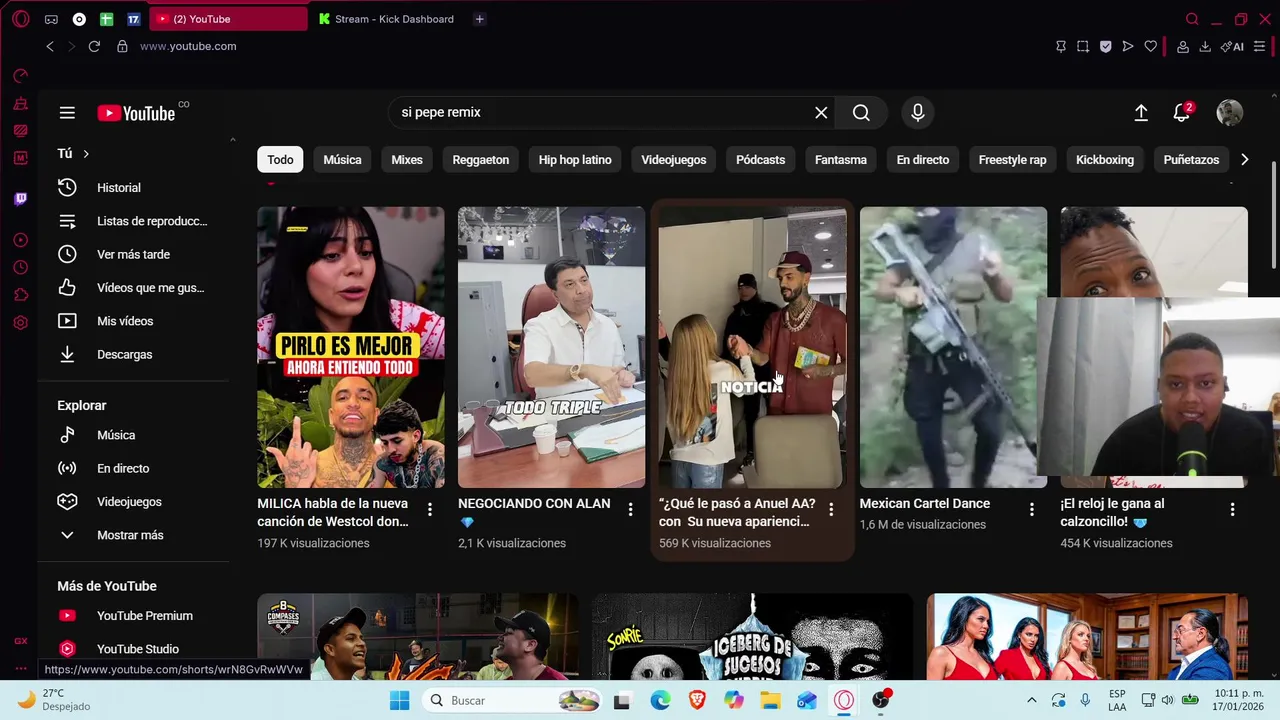Open Easy Setup sliders icon
This screenshot has width=1280, height=720.
(x=1259, y=46)
